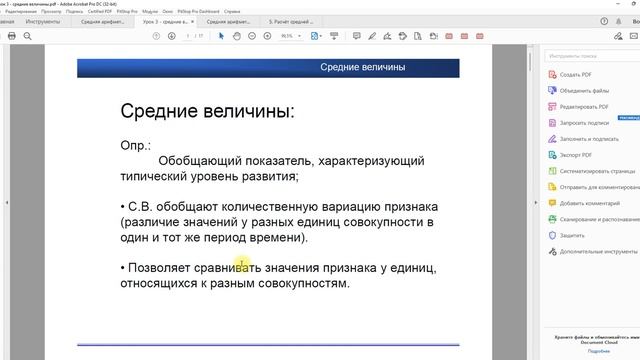Open the Редактирование menu
The image size is (640, 360).
click(20, 11)
